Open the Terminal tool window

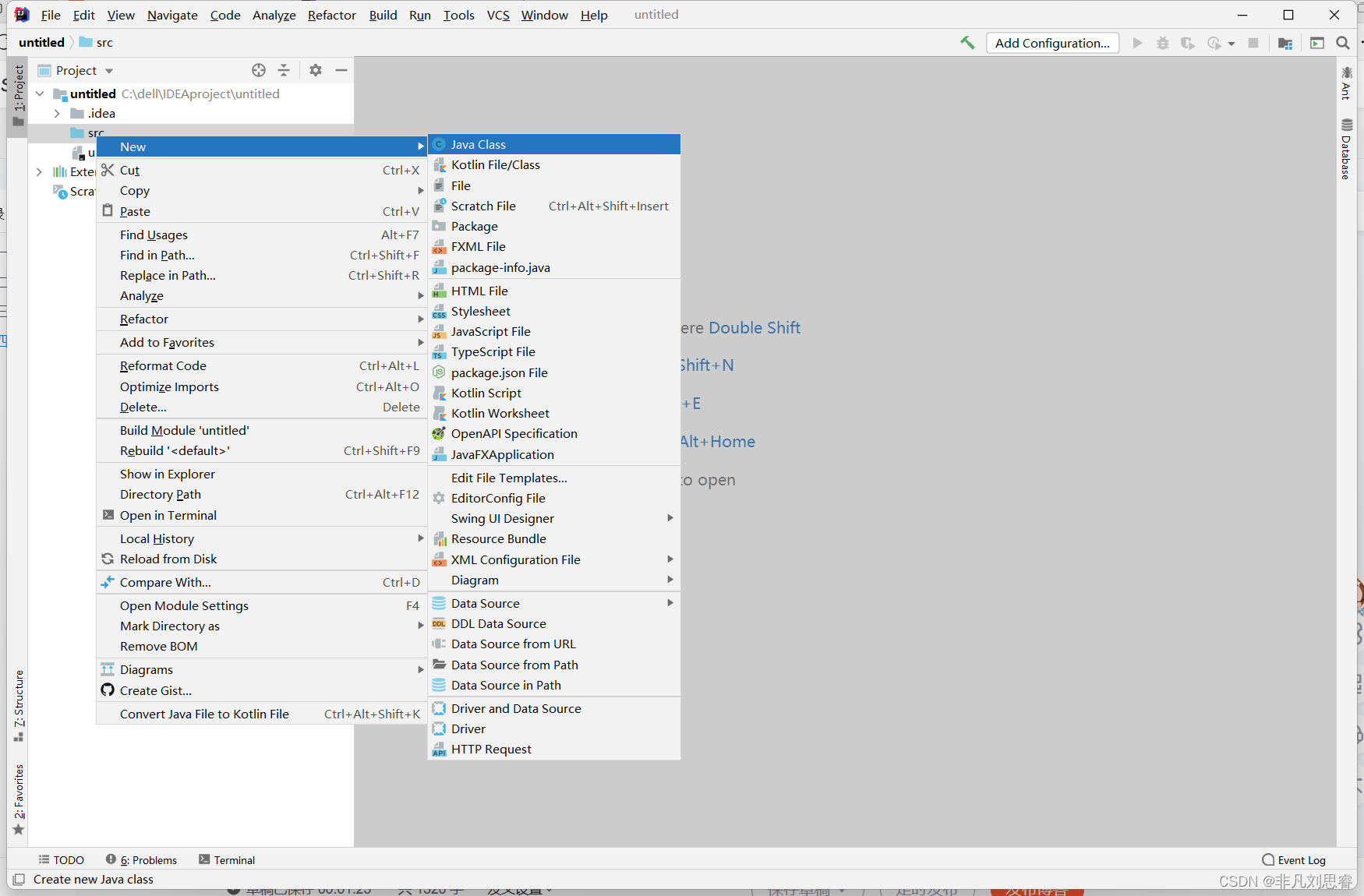click(x=227, y=859)
